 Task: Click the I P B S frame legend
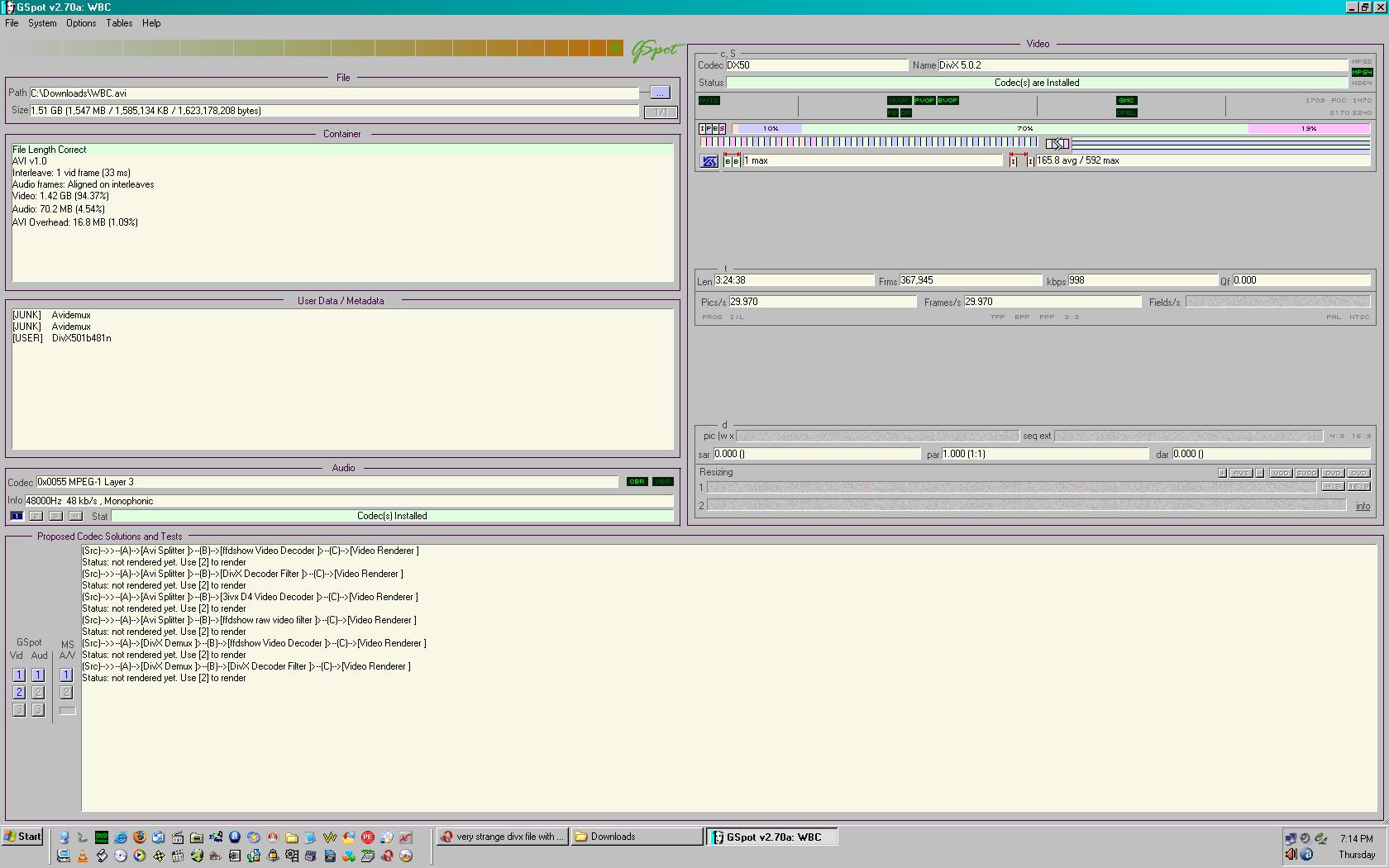coord(713,129)
